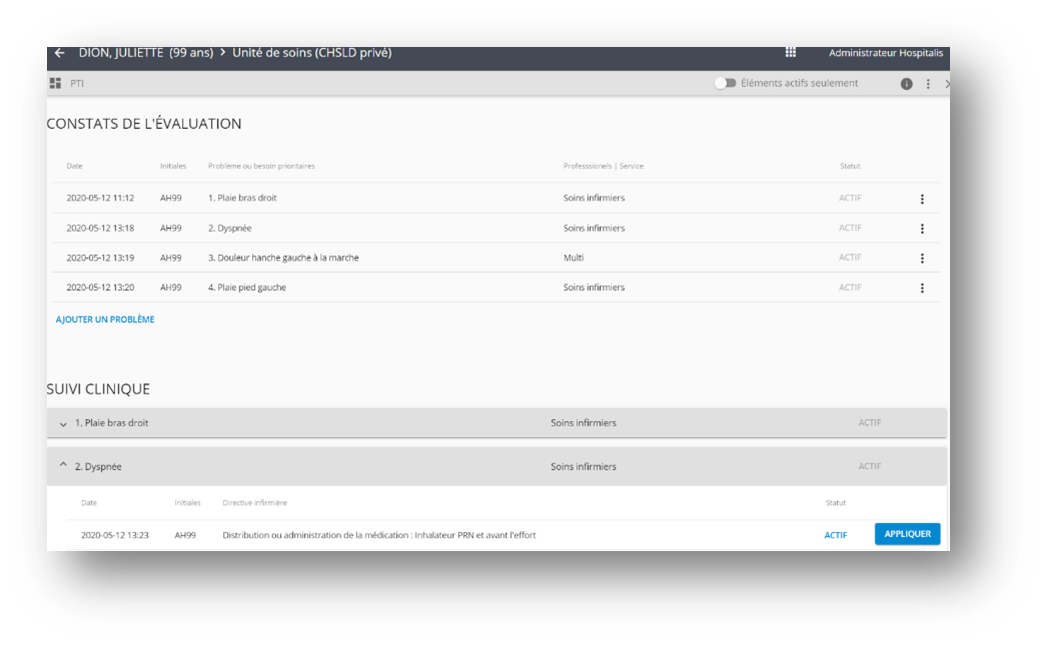Collapse the Dyspnée follow-up section
Image resolution: width=1045 pixels, height=646 pixels.
click(63, 466)
